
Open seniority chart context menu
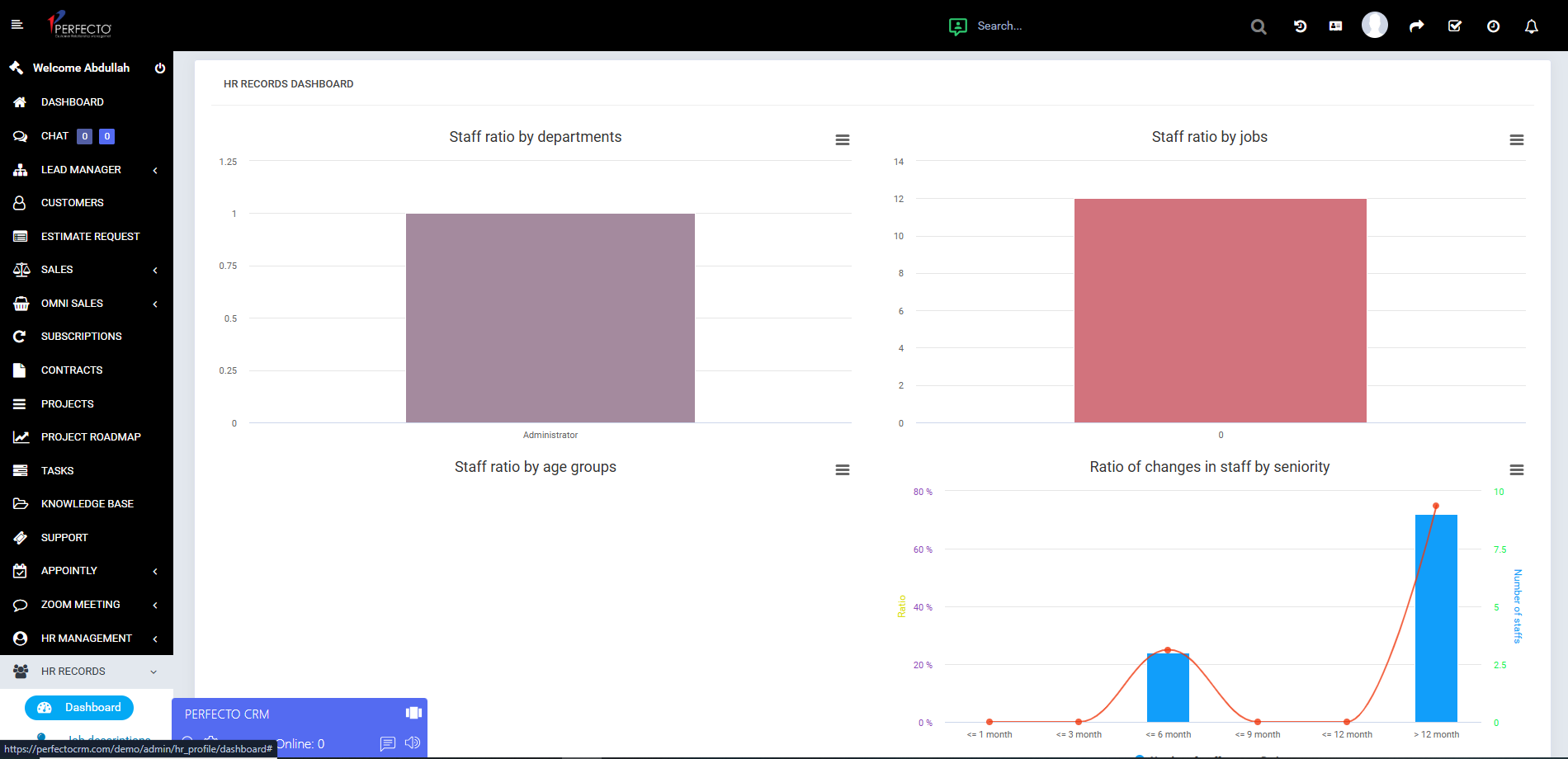pyautogui.click(x=1517, y=470)
